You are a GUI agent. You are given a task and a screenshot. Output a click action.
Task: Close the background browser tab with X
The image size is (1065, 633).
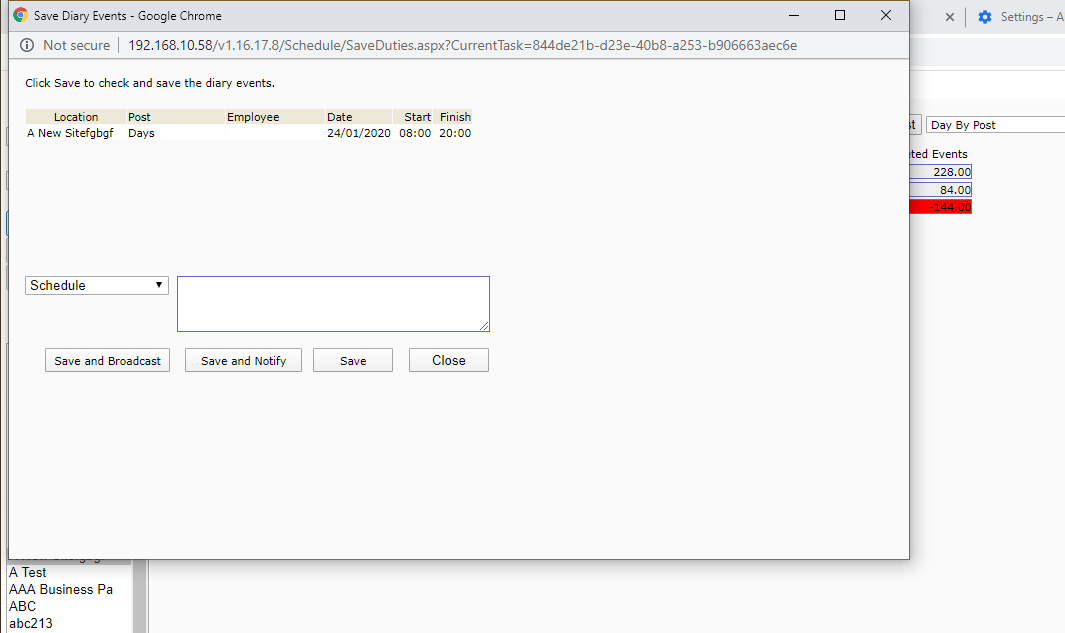pos(949,17)
